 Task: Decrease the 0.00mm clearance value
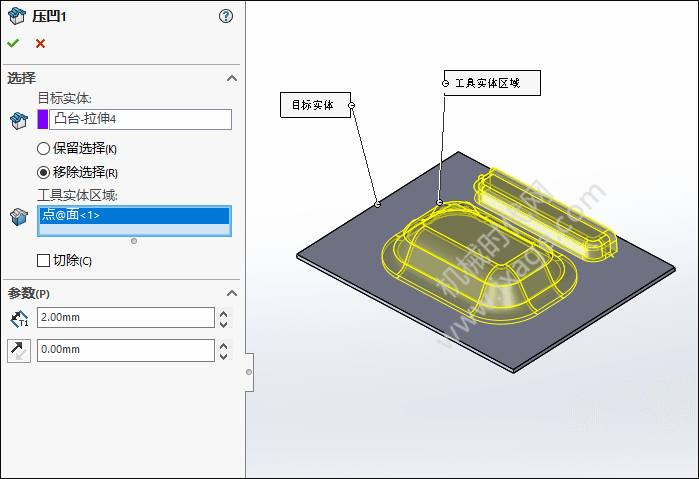224,356
